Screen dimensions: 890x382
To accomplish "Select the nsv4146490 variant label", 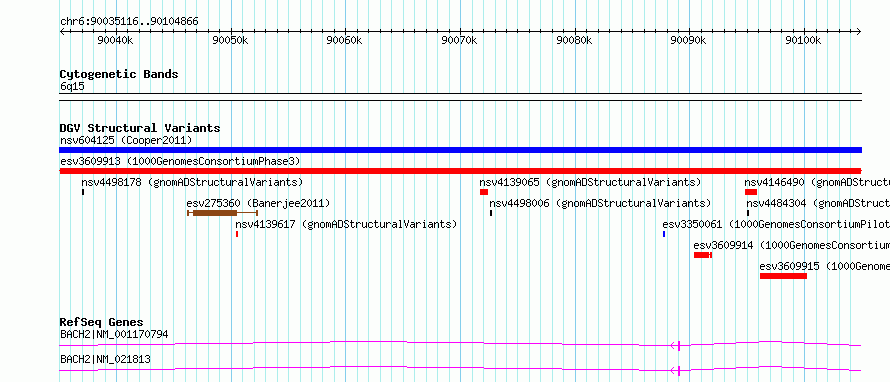I will tap(817, 182).
